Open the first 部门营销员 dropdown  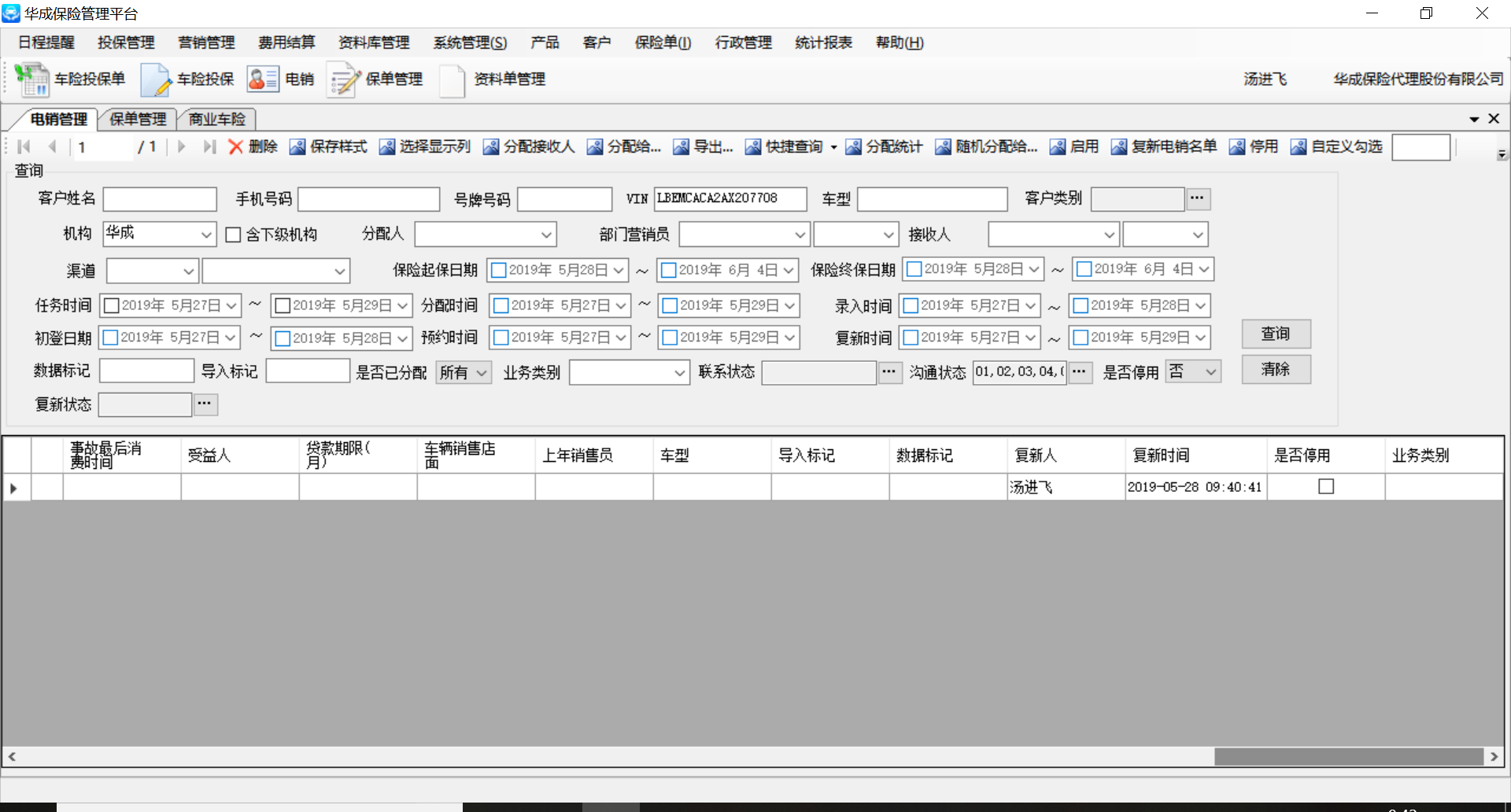[x=800, y=234]
